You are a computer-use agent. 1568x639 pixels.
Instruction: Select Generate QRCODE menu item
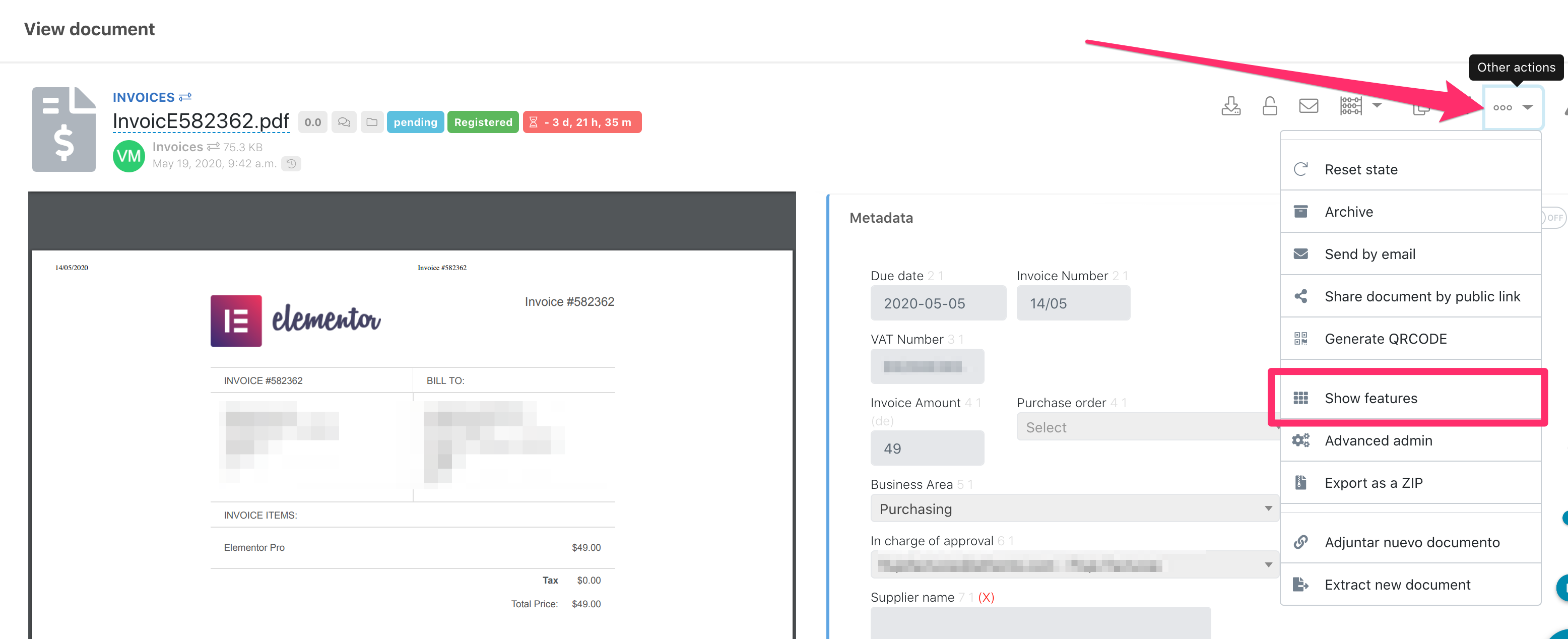pos(1386,338)
